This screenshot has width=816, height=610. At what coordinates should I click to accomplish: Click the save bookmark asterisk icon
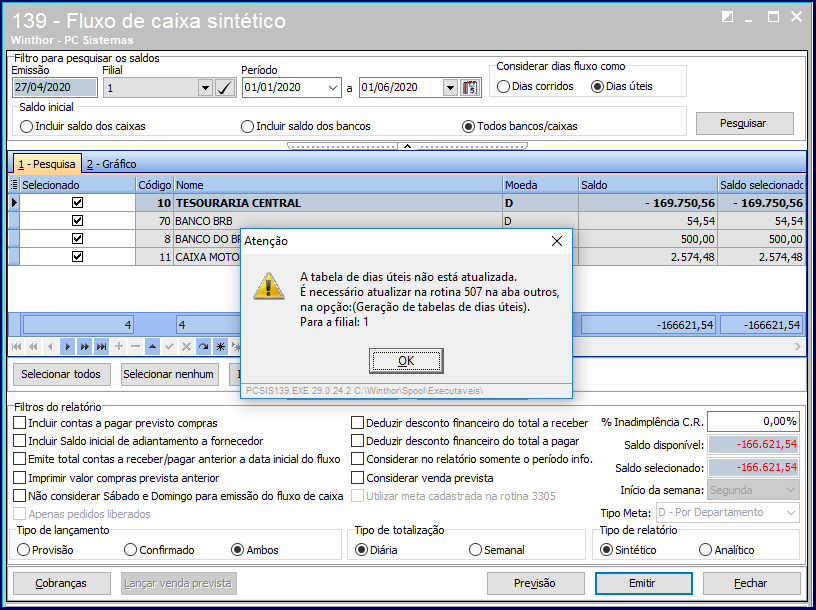(221, 347)
